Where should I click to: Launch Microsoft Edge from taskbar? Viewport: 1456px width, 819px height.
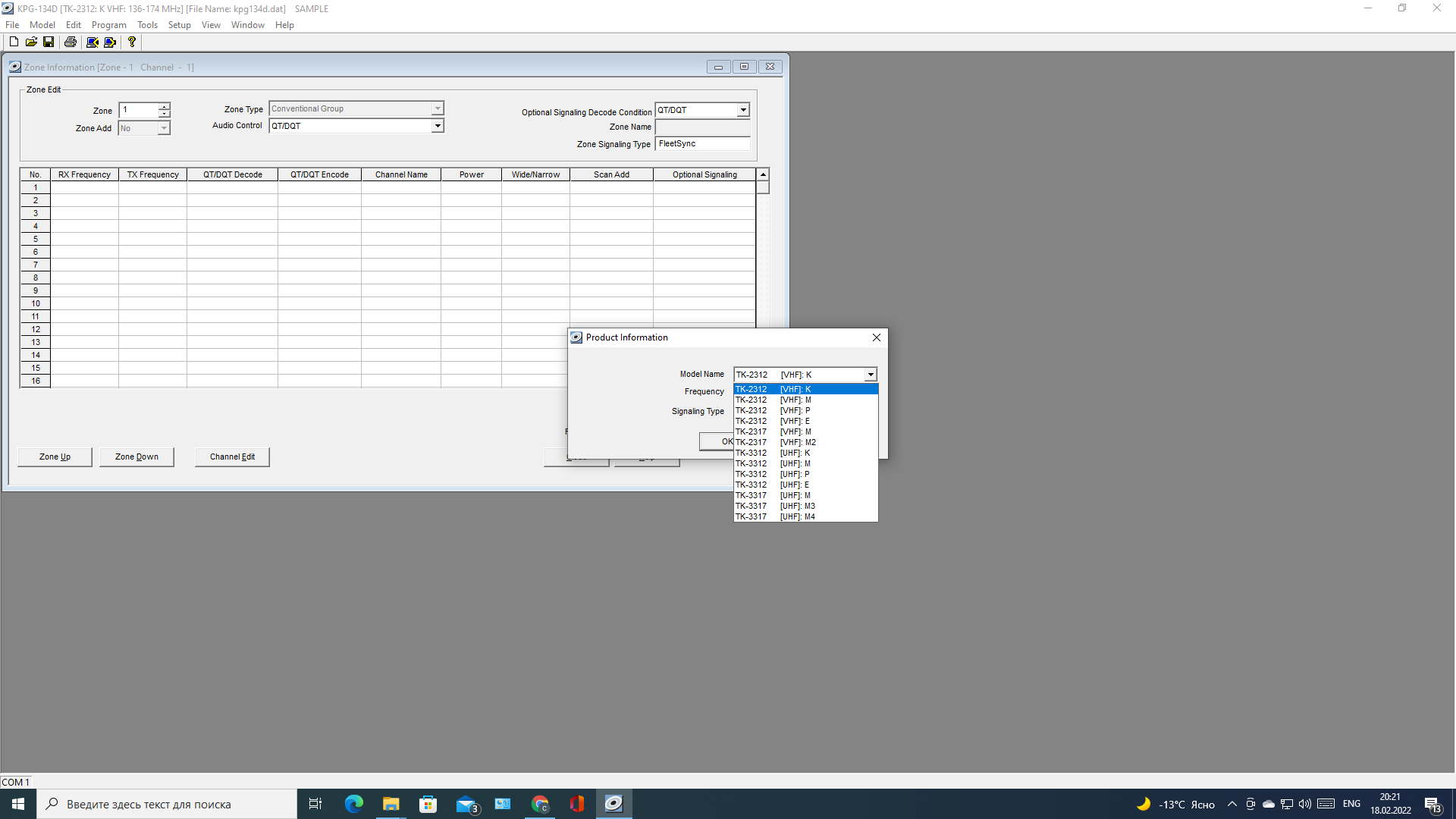click(x=354, y=804)
